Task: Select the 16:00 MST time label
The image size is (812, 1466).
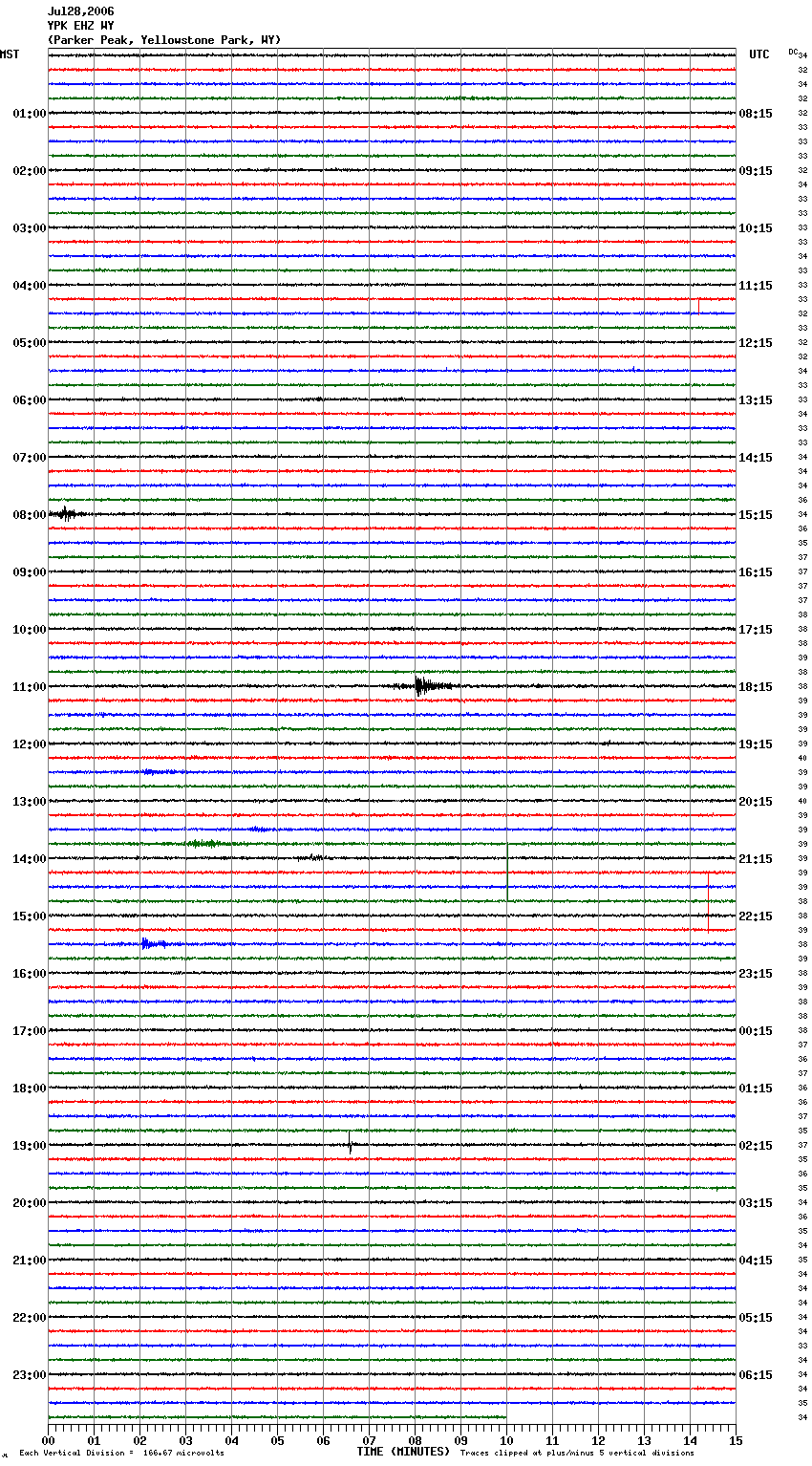Action: point(30,974)
